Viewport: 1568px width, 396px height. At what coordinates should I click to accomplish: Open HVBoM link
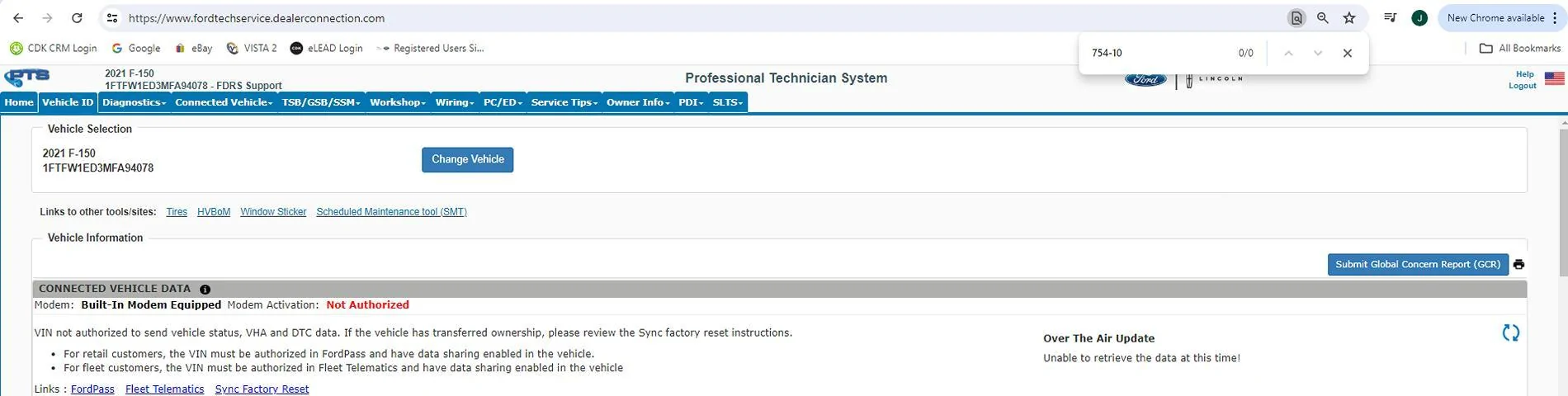tap(214, 212)
